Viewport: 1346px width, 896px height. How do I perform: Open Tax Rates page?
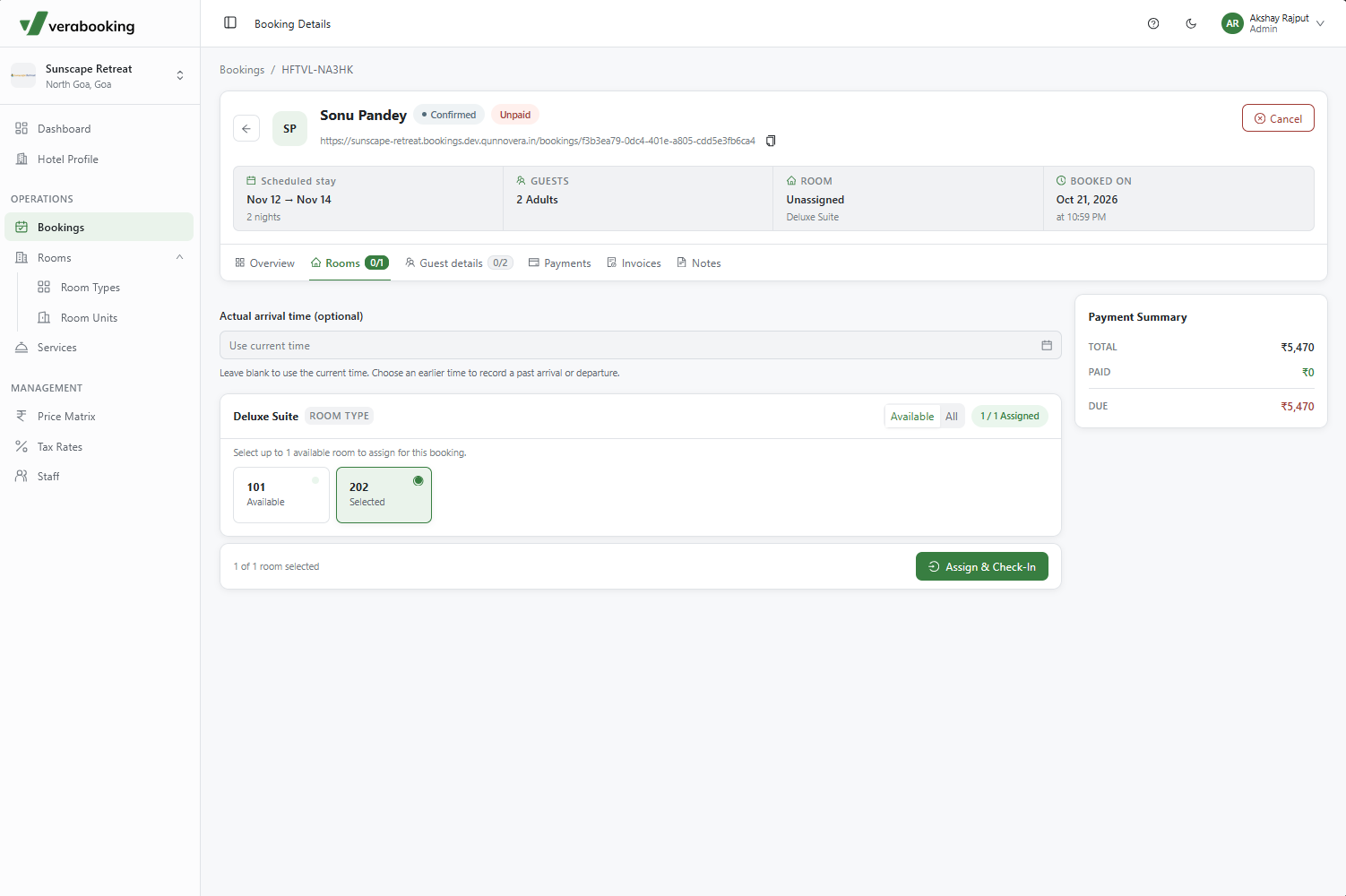pyautogui.click(x=99, y=447)
